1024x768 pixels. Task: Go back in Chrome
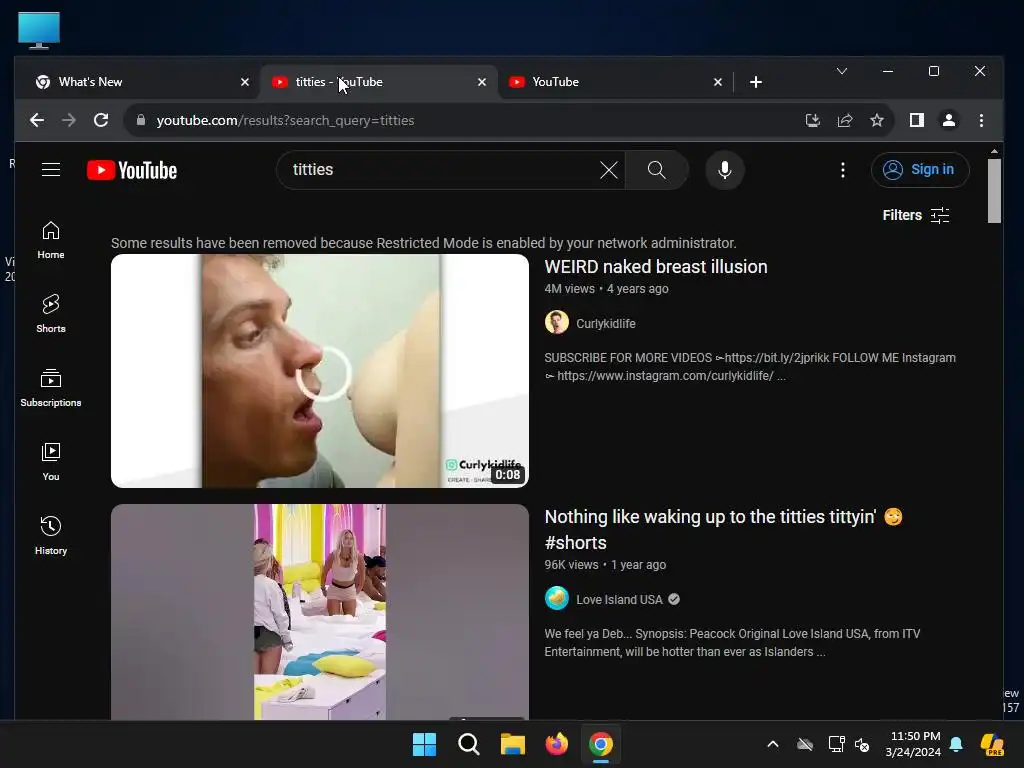click(x=37, y=120)
